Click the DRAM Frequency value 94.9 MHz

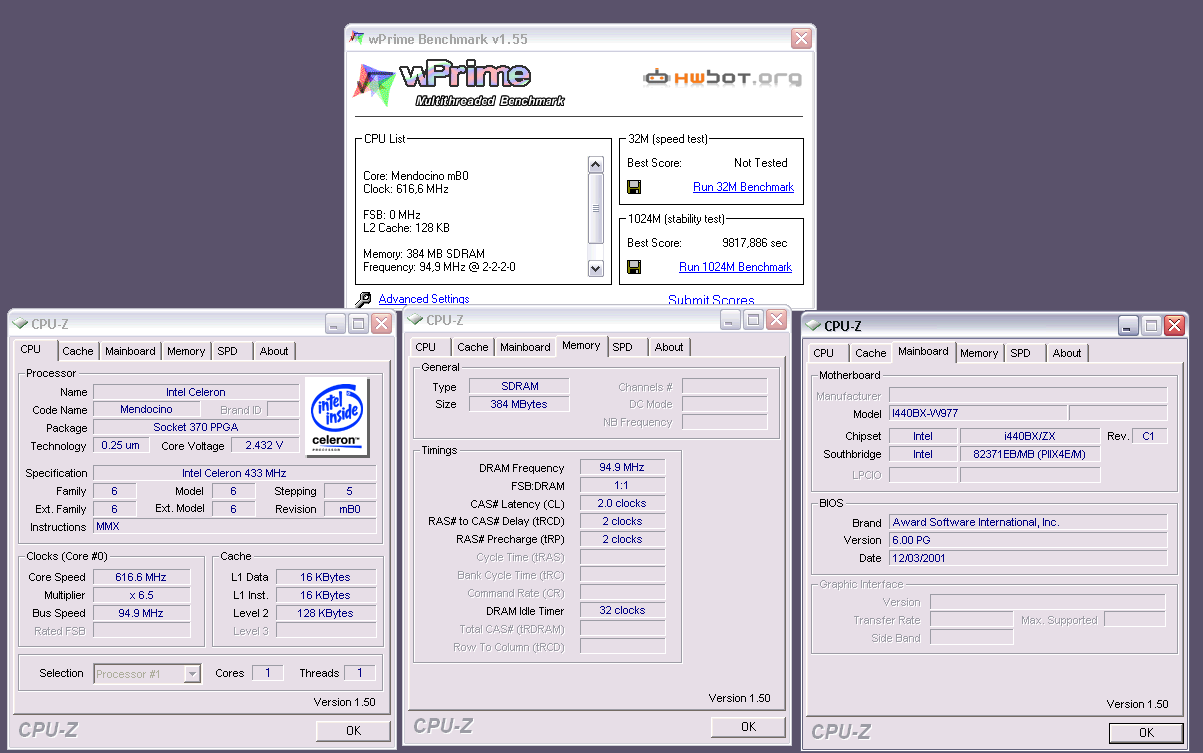tap(622, 468)
